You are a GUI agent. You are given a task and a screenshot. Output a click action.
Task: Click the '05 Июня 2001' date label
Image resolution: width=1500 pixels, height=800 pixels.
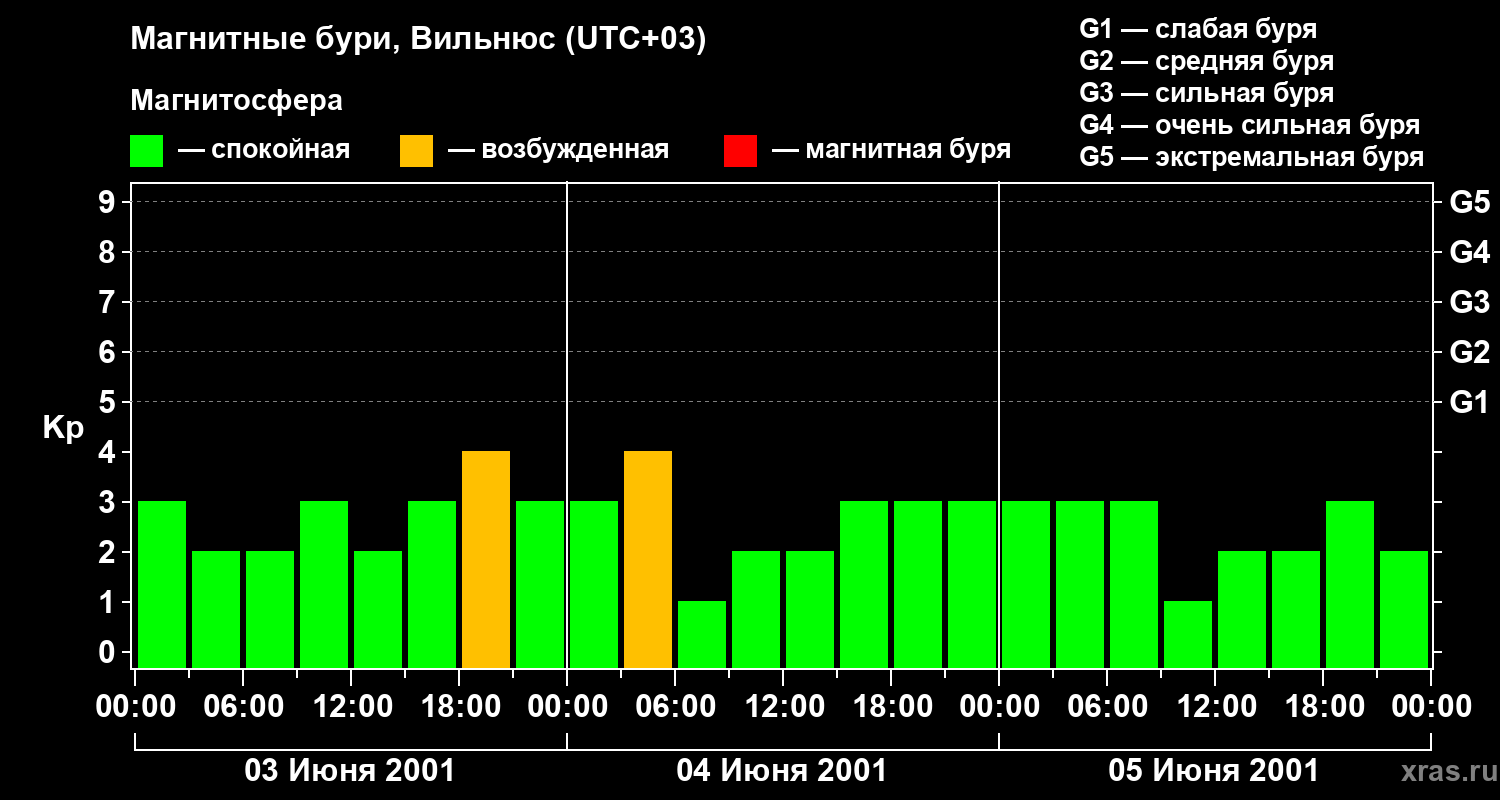pos(1214,771)
